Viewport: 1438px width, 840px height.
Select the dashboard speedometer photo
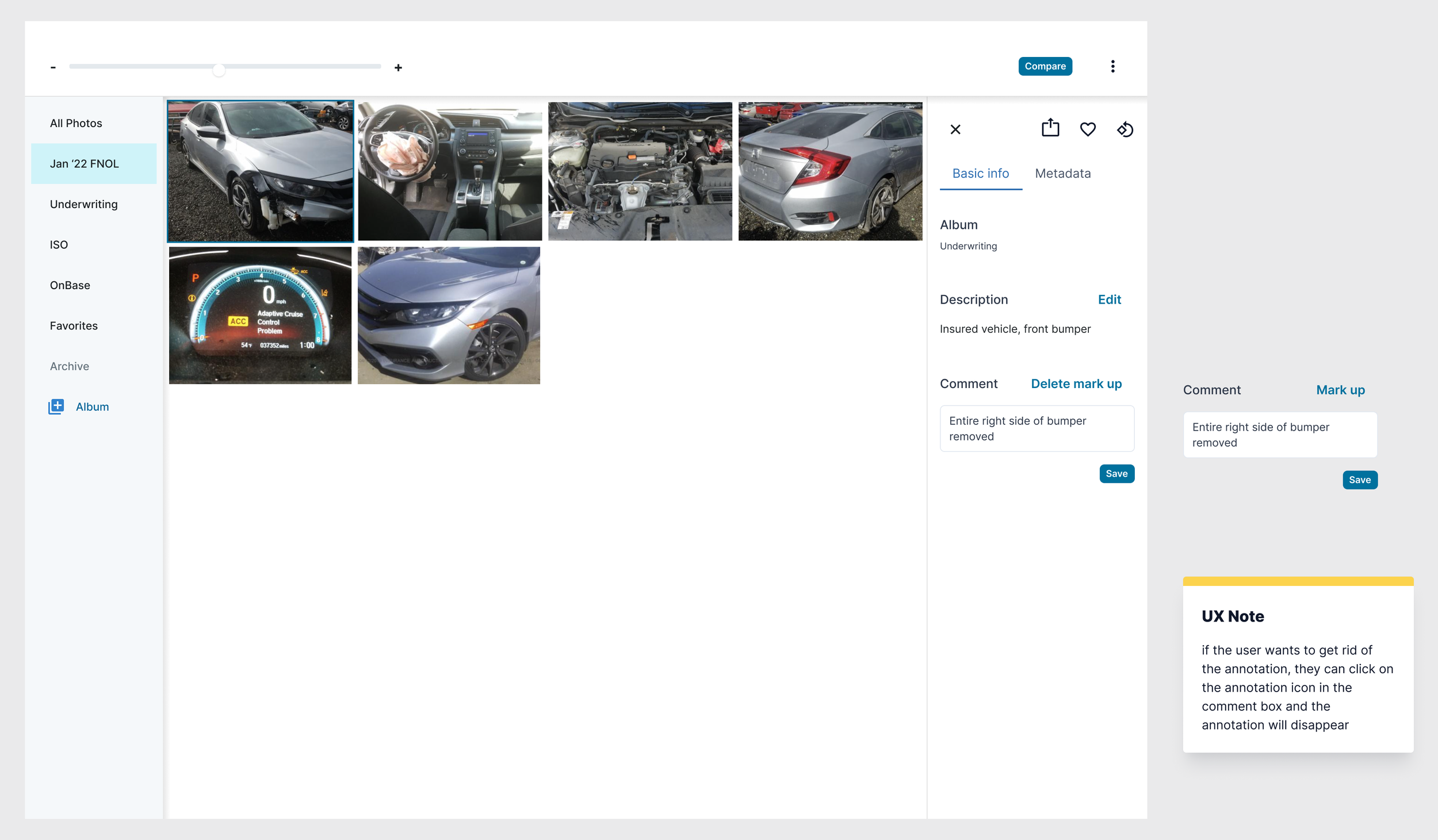tap(260, 315)
